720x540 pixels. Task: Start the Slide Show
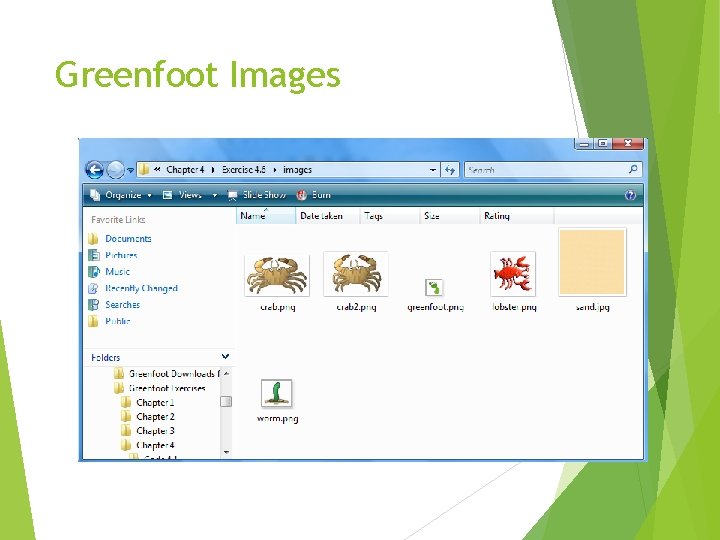tap(257, 195)
